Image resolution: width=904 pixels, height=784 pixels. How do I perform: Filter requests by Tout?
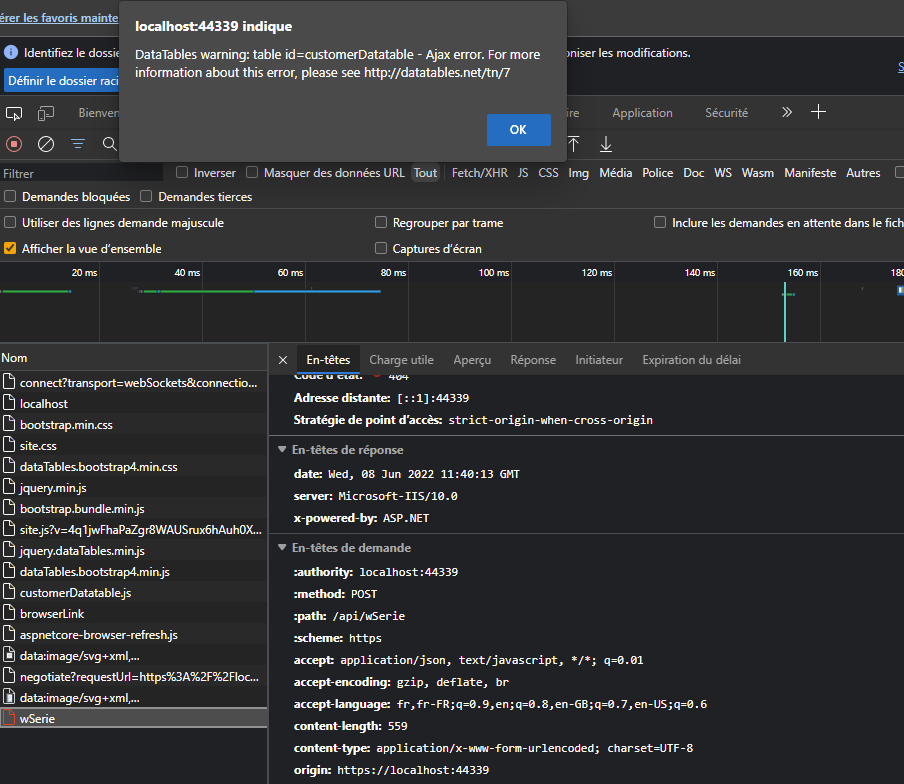coord(425,173)
